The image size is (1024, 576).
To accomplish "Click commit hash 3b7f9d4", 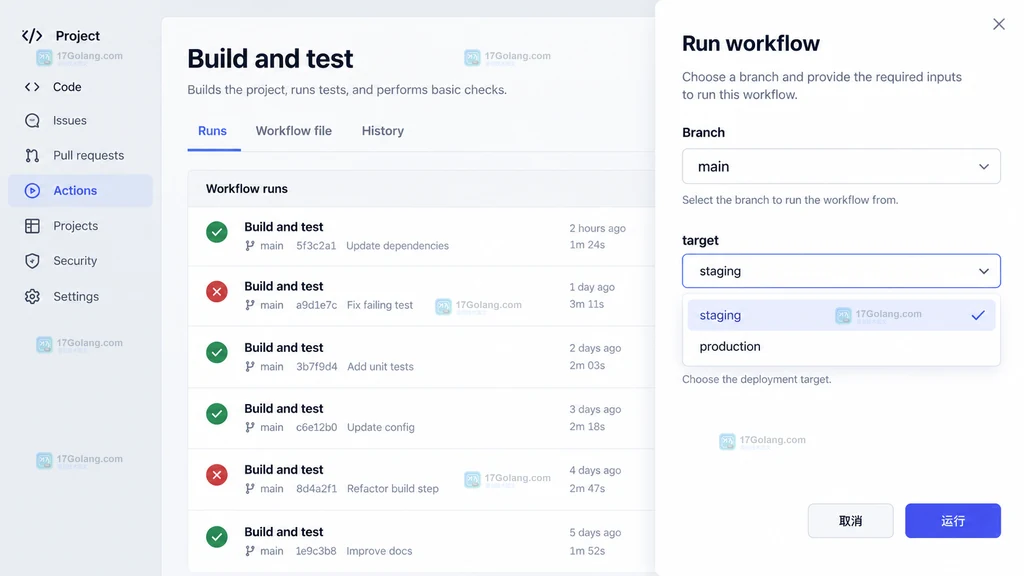I will click(317, 366).
